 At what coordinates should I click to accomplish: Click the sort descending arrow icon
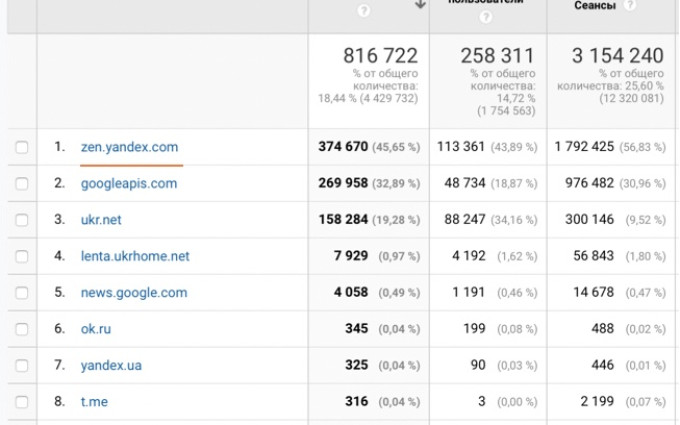[420, 4]
